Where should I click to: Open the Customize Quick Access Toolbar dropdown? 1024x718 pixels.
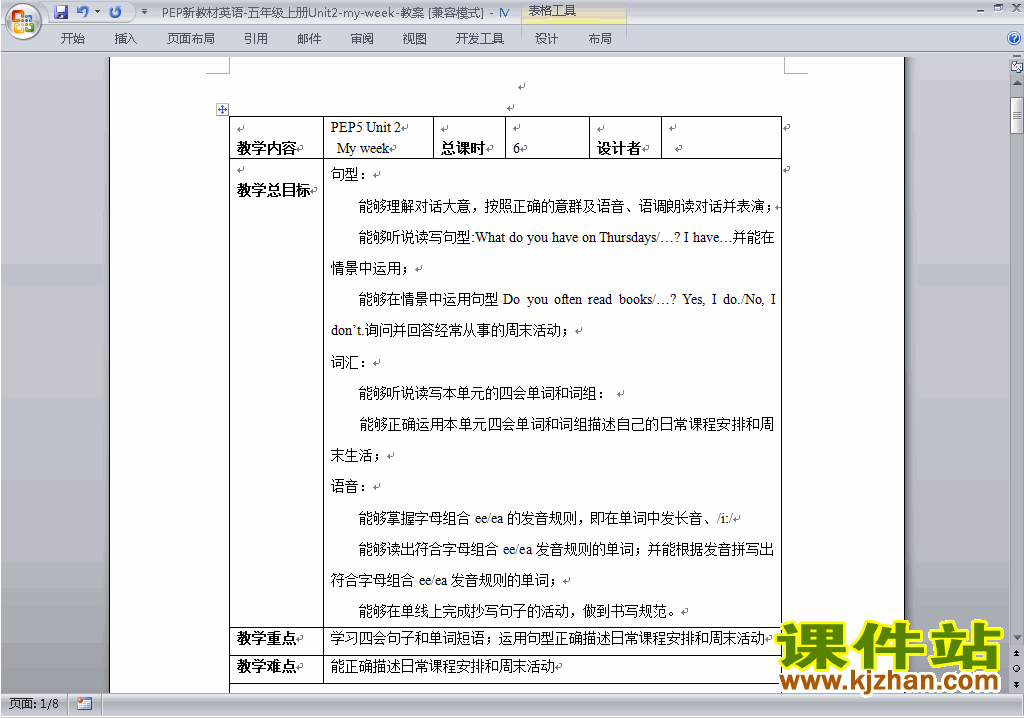(144, 12)
